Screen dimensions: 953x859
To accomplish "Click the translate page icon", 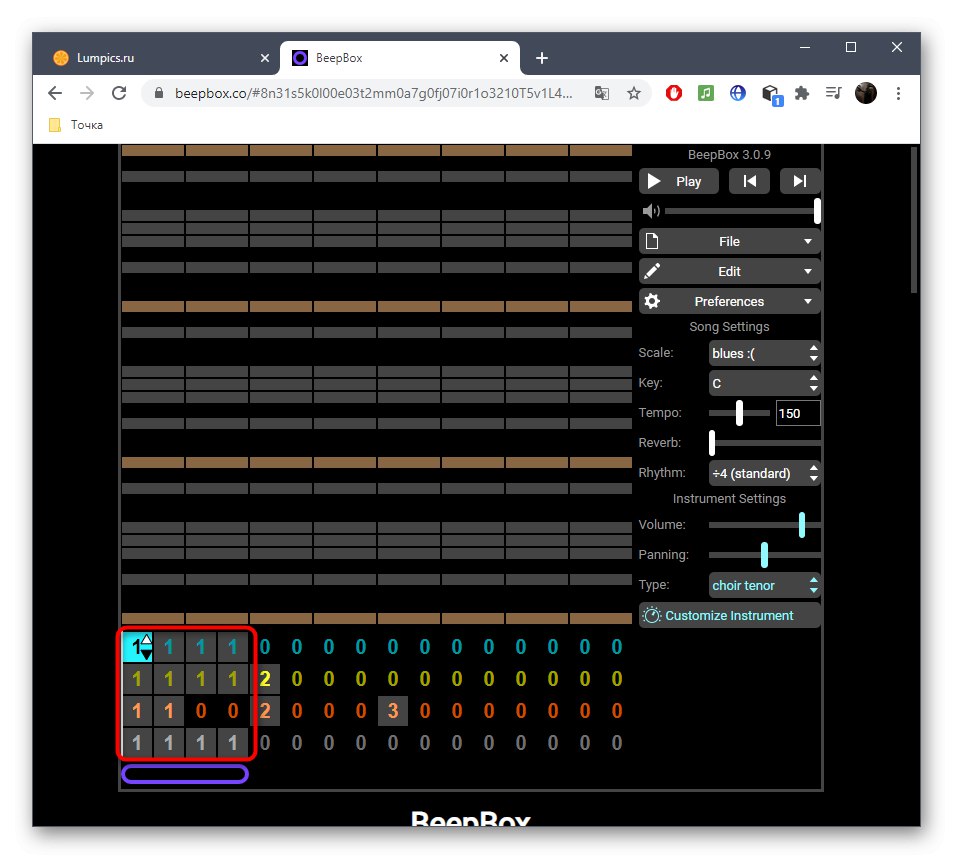I will click(x=602, y=93).
